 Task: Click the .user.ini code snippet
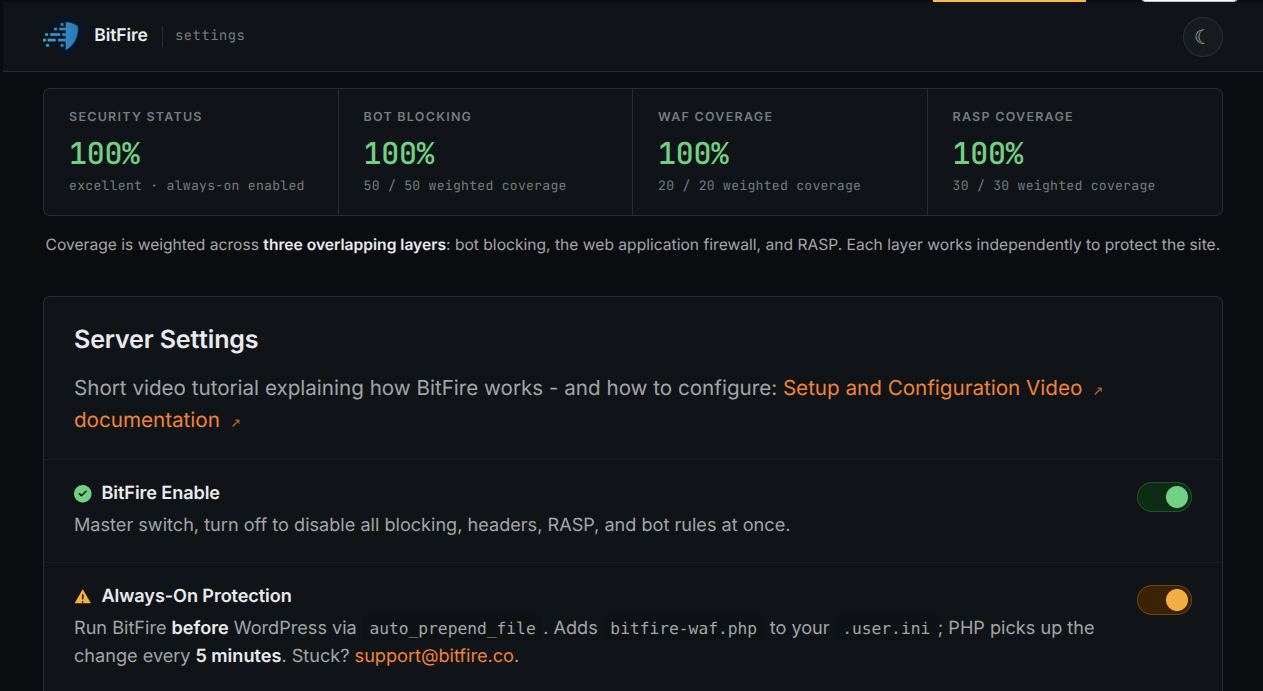[886, 629]
